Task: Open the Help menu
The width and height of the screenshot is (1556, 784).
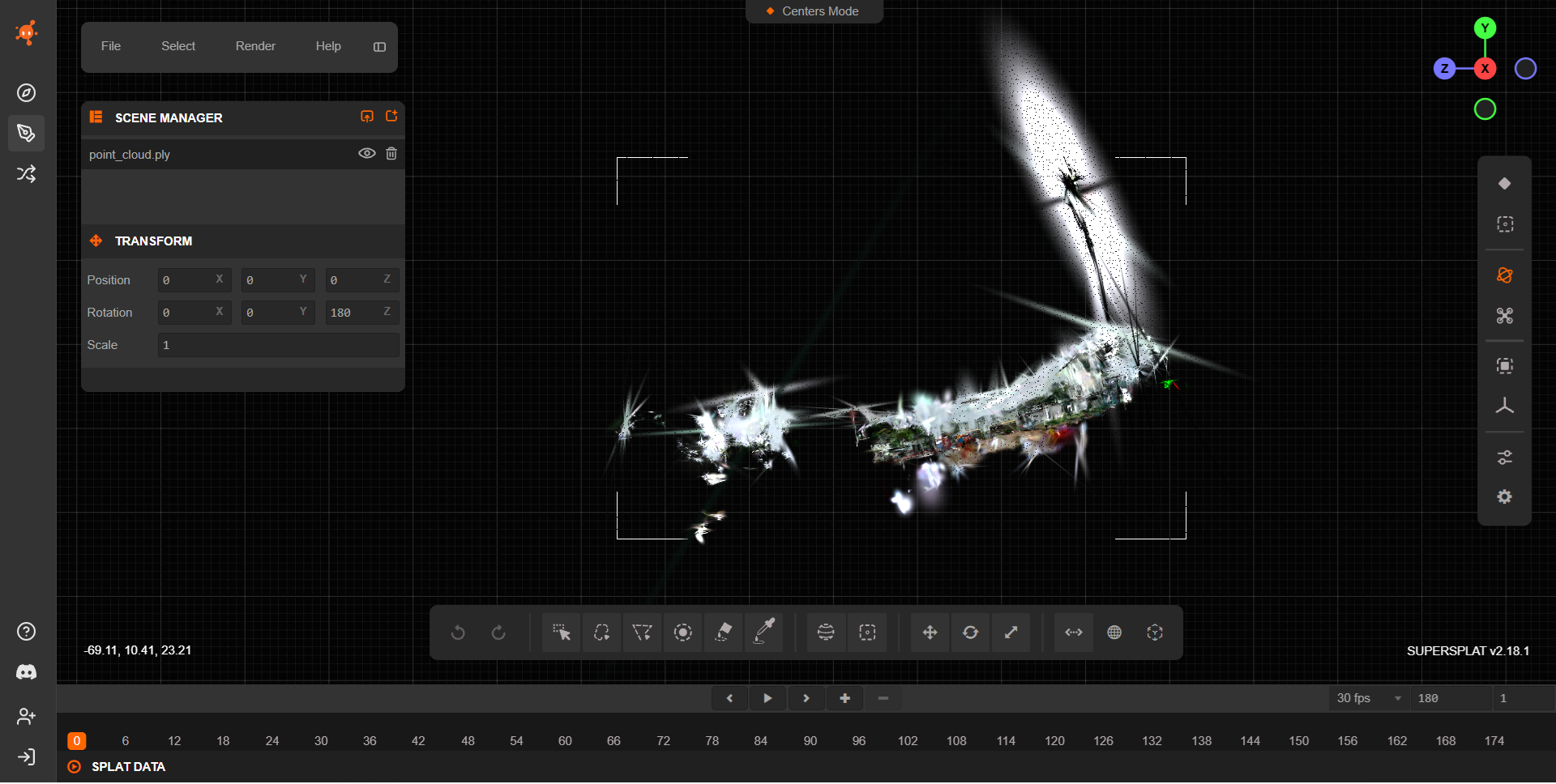Action: click(328, 46)
